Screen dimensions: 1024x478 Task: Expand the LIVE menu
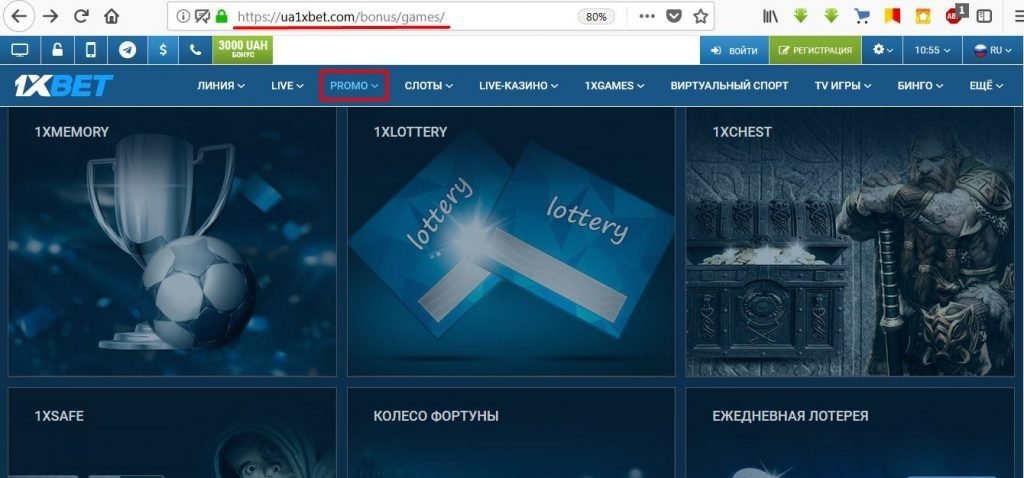pos(287,86)
